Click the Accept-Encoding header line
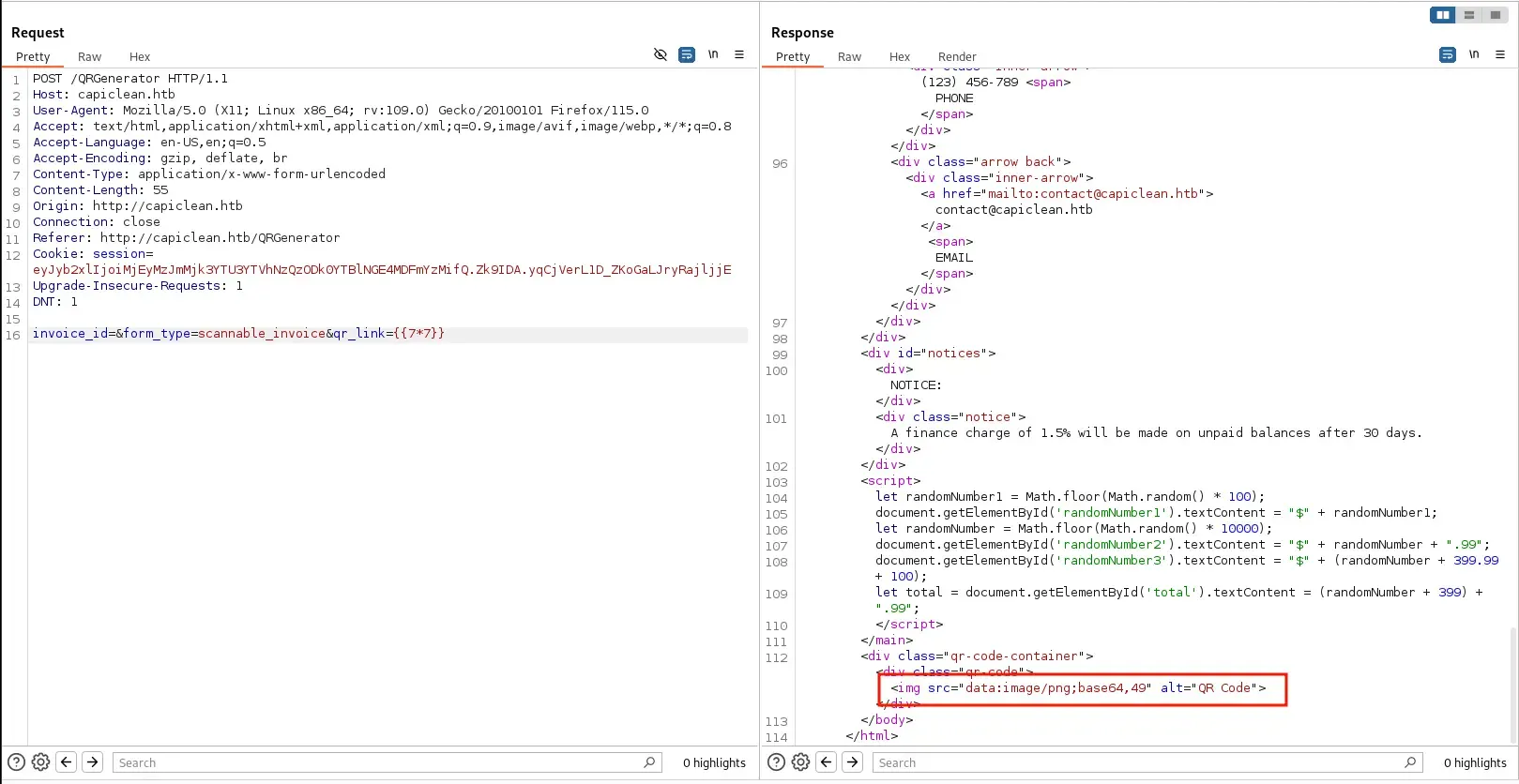 (160, 158)
